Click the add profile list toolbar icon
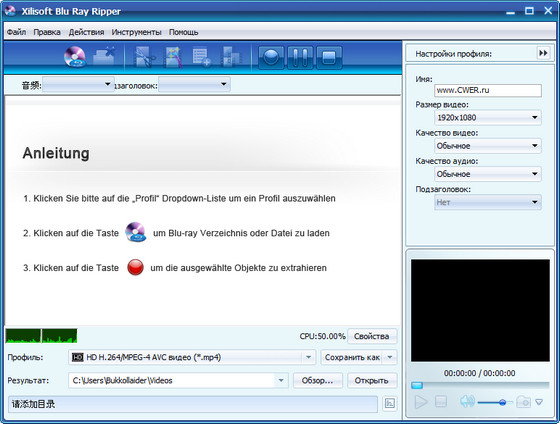Image resolution: width=560 pixels, height=424 pixels. [x=201, y=57]
